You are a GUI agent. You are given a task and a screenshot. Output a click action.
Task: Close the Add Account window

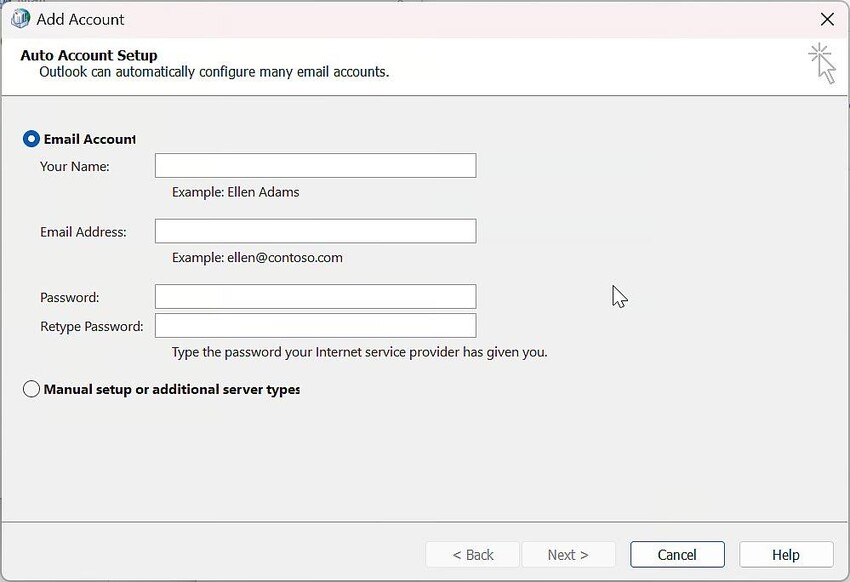(827, 19)
